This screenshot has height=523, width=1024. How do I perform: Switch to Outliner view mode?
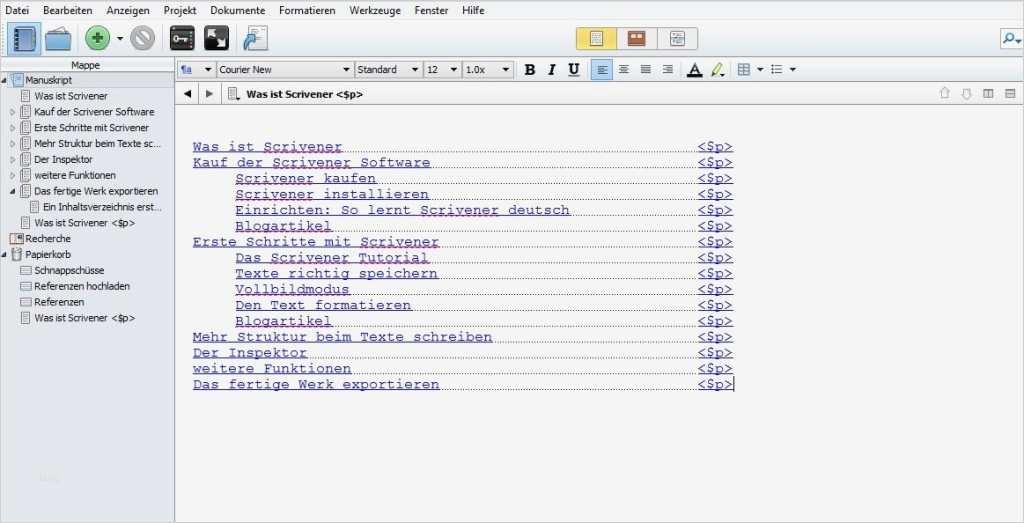[x=677, y=39]
